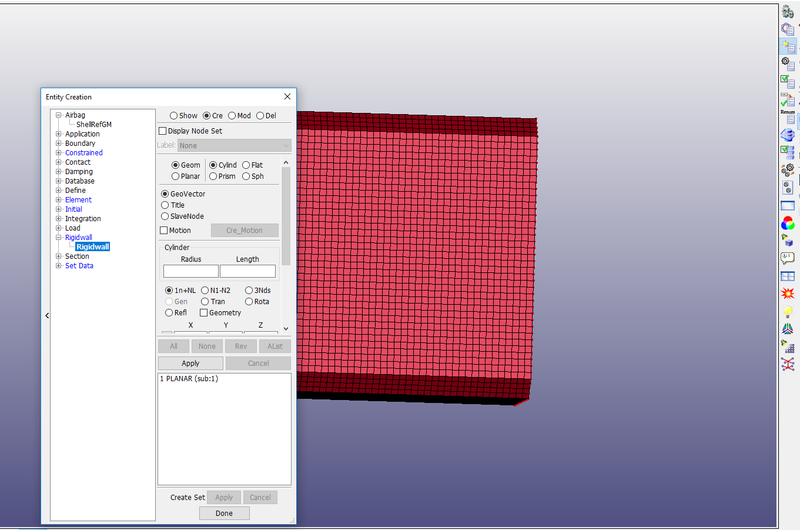
Task: Click the Done button
Action: [x=224, y=513]
